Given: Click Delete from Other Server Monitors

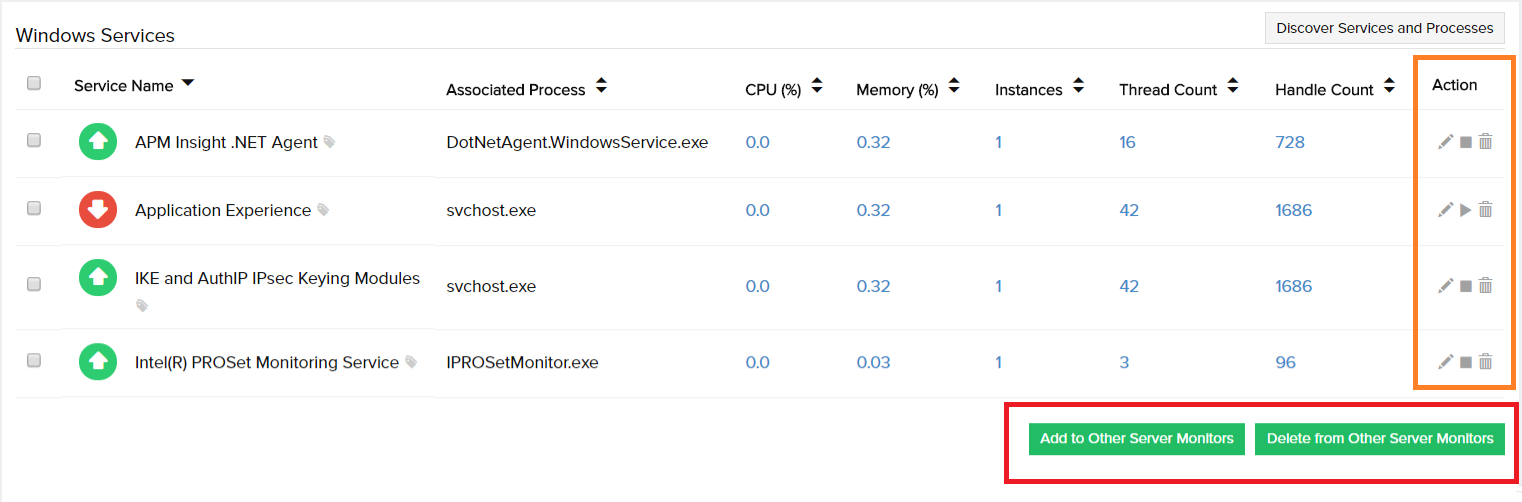Looking at the screenshot, I should point(1380,438).
